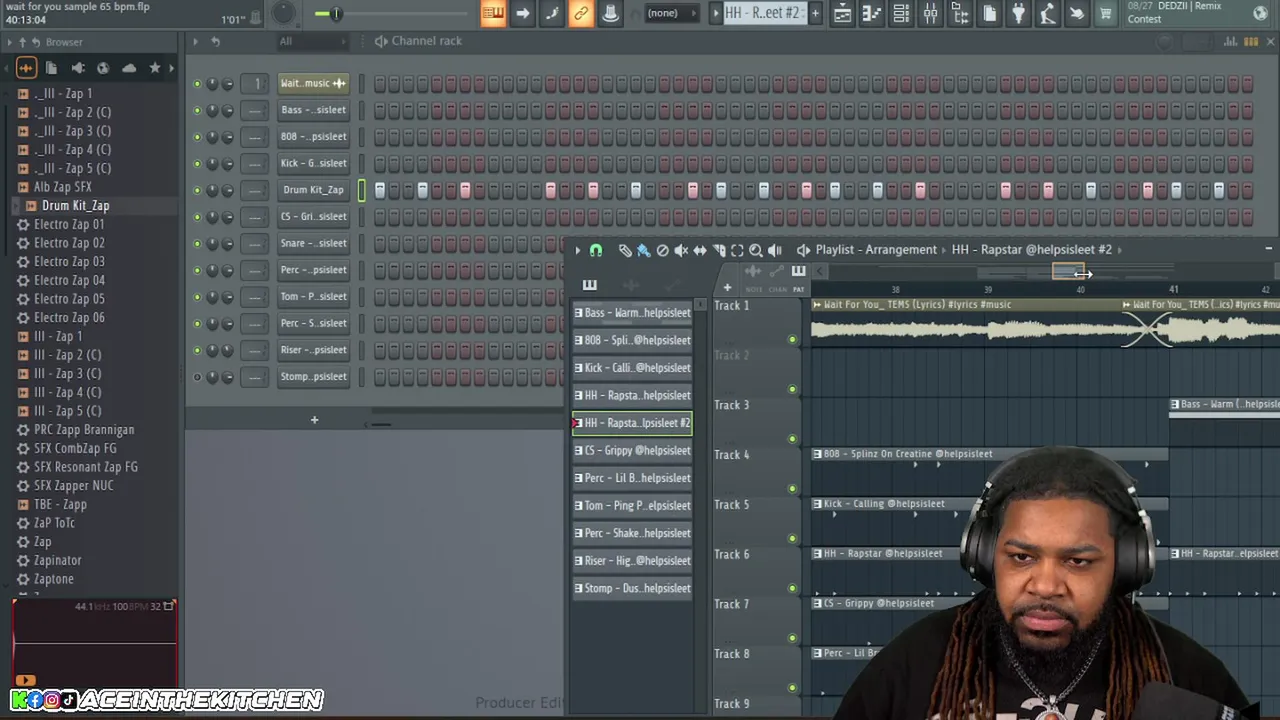Image resolution: width=1280 pixels, height=720 pixels.
Task: Mute the Snare channel LED
Action: 197,243
